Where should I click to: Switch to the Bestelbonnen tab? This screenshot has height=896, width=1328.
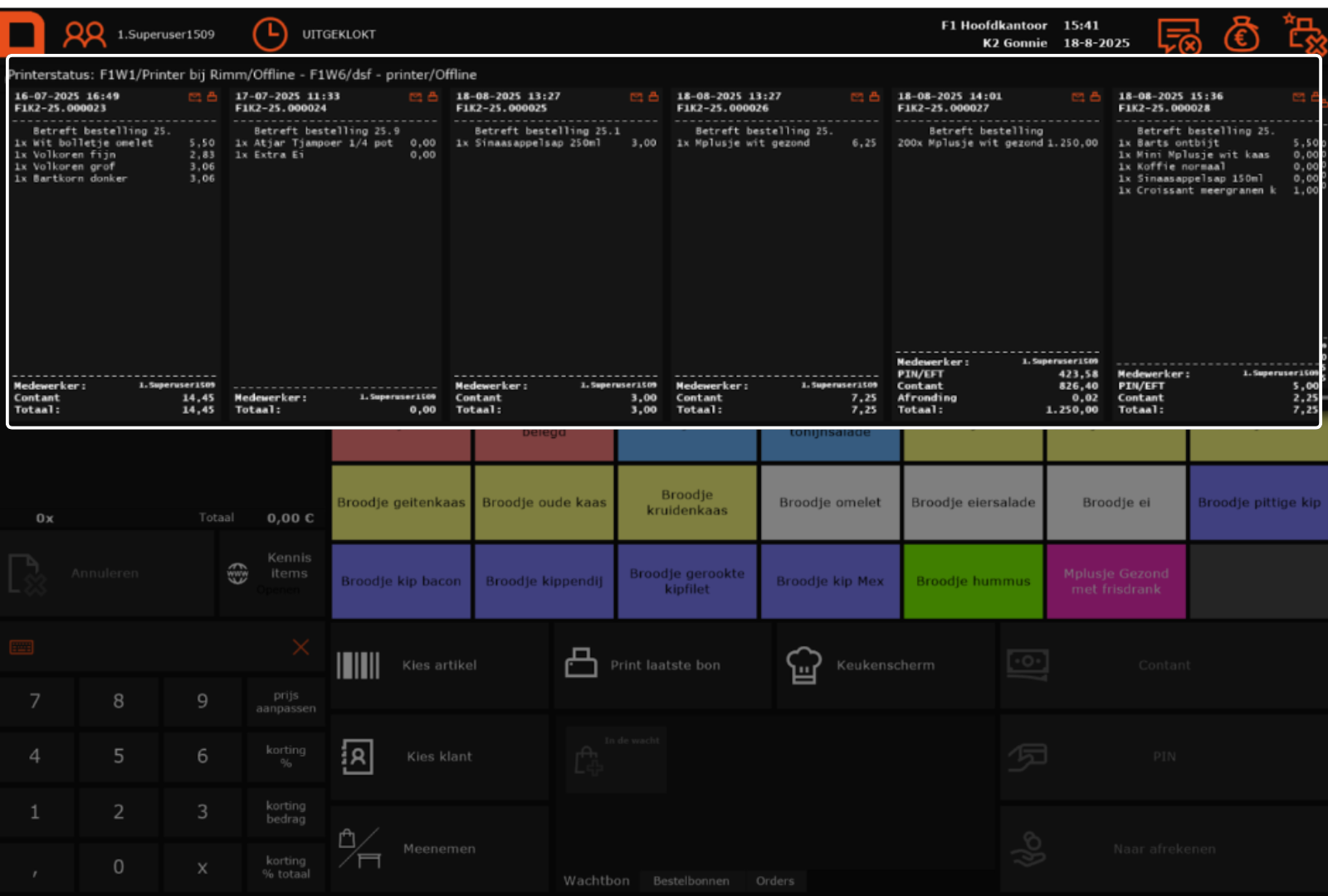[x=691, y=881]
